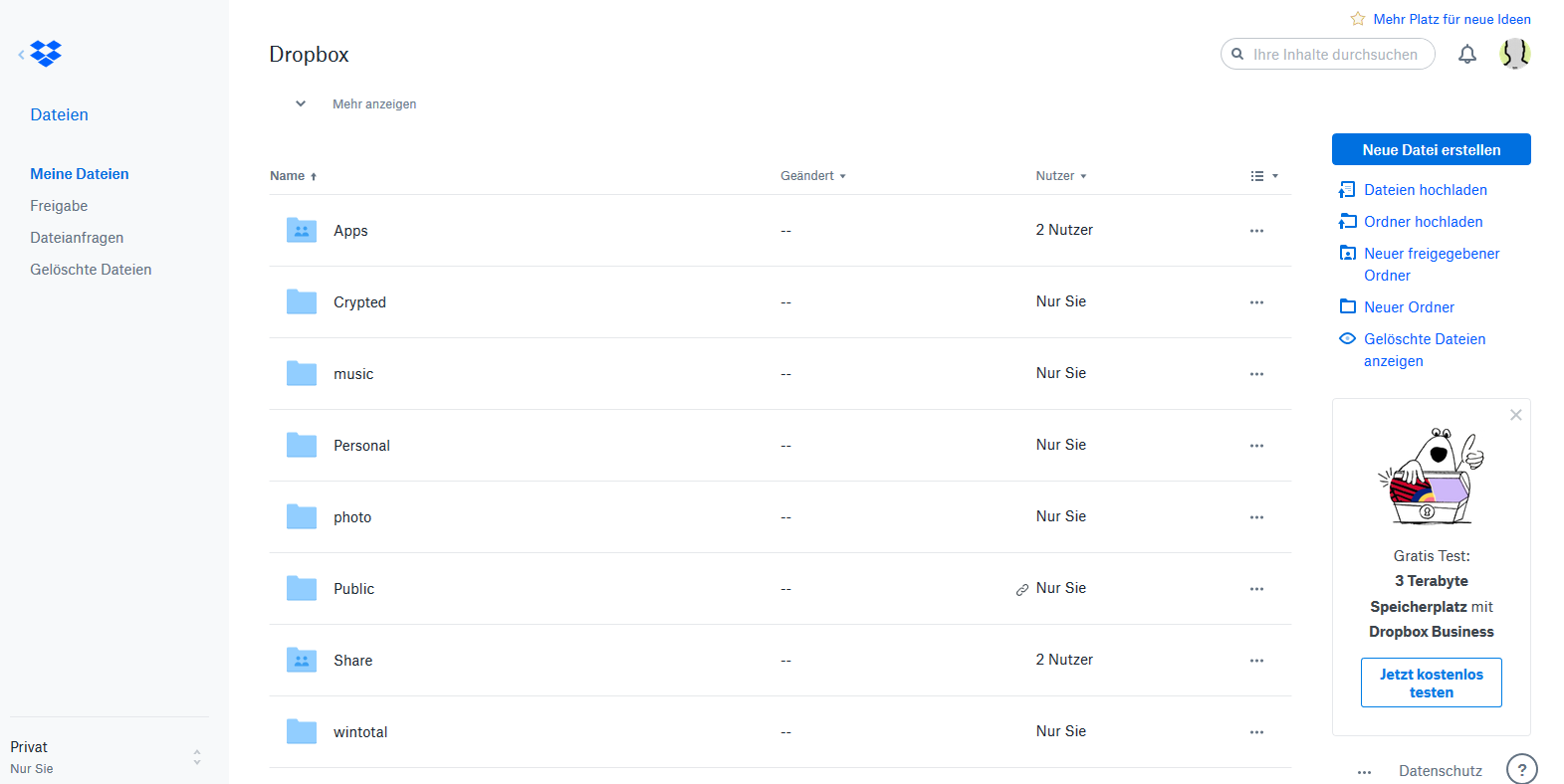The width and height of the screenshot is (1564, 784).
Task: Click the link icon on Public row
Action: [x=1021, y=590]
